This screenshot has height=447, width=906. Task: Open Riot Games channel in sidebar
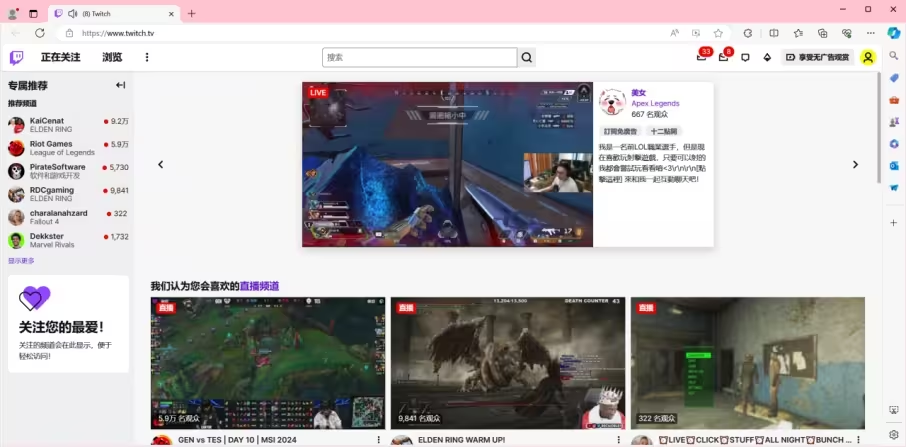(68, 148)
